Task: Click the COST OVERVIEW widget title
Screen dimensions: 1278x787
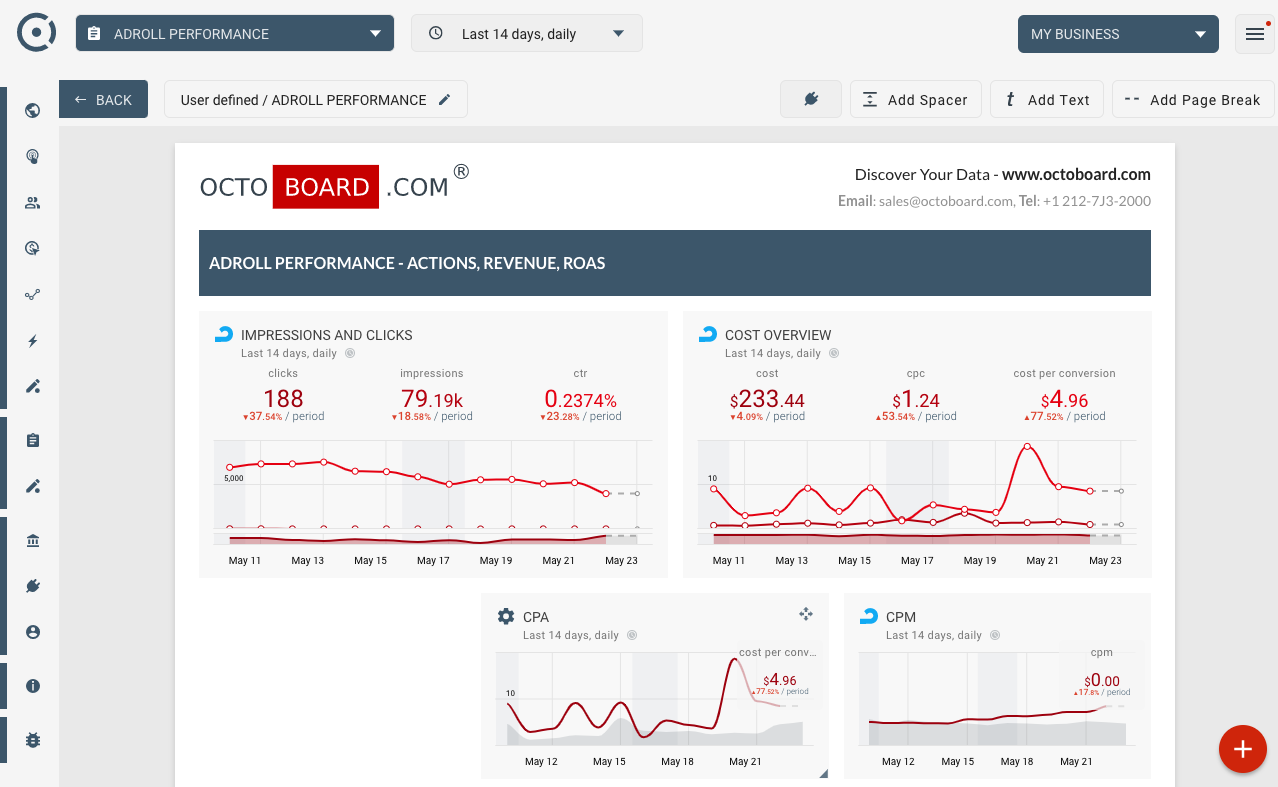Action: pos(778,335)
